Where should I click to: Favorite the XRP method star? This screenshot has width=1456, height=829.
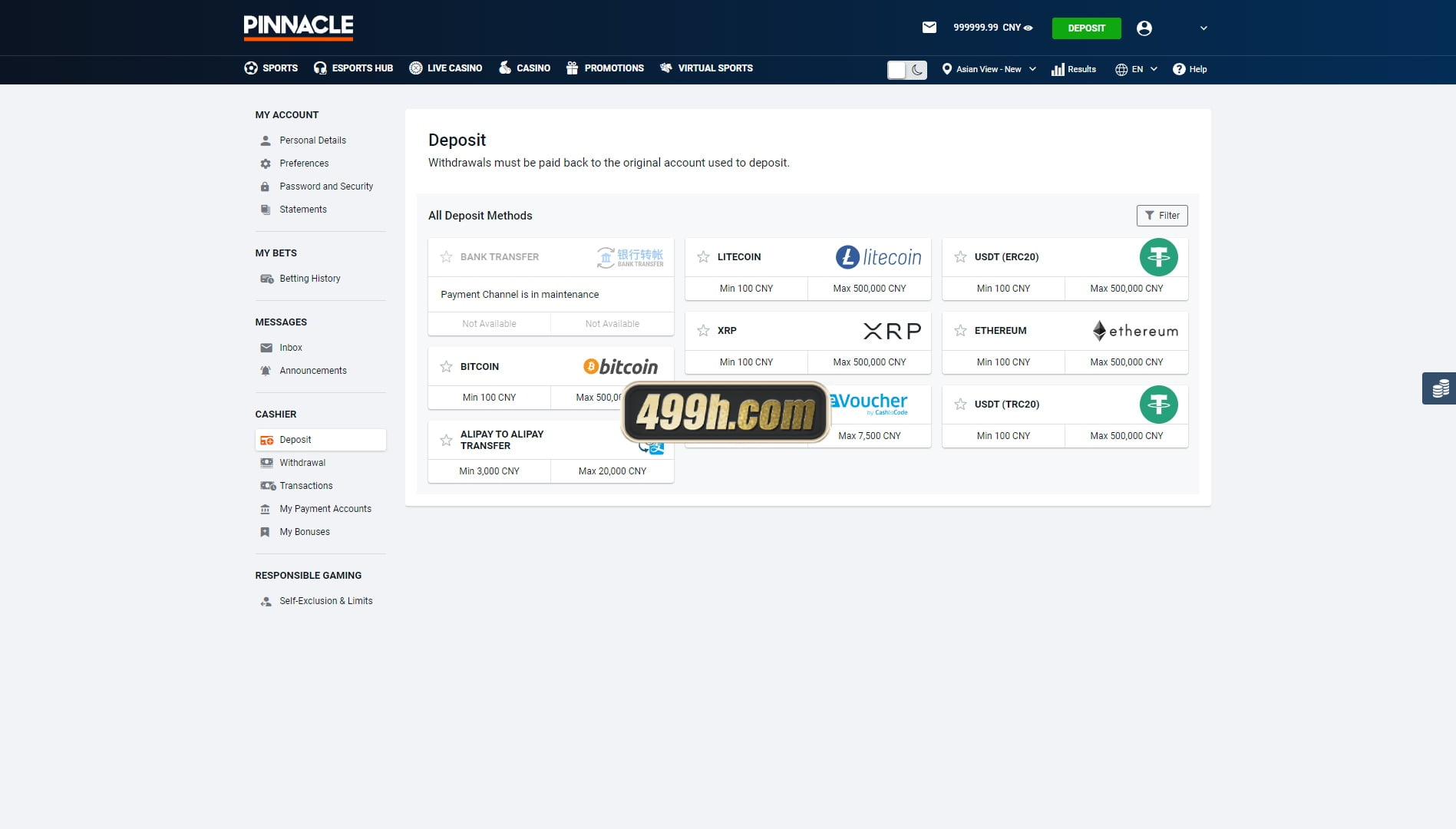pyautogui.click(x=703, y=331)
